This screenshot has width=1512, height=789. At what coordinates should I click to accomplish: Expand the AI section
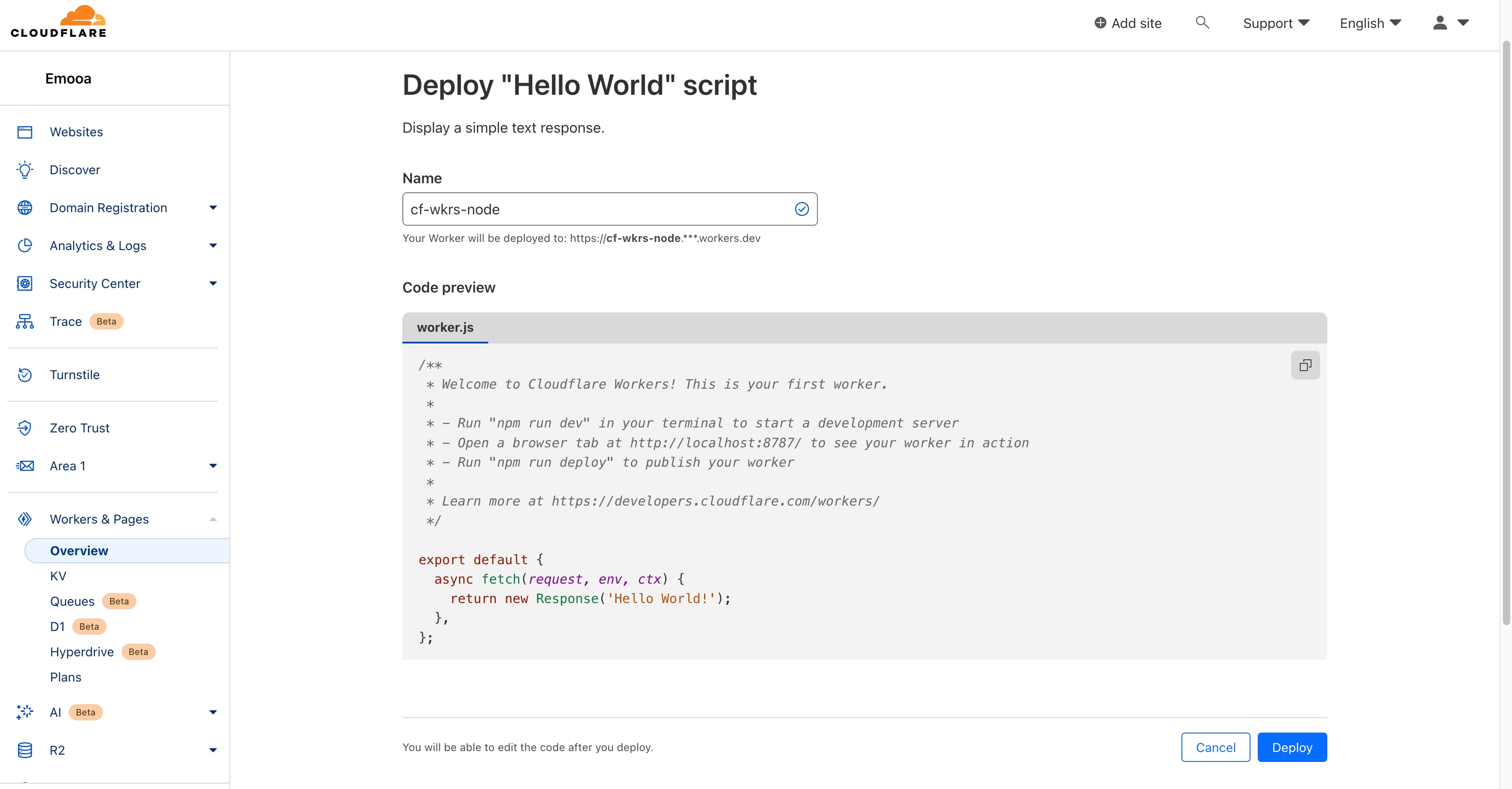point(213,712)
